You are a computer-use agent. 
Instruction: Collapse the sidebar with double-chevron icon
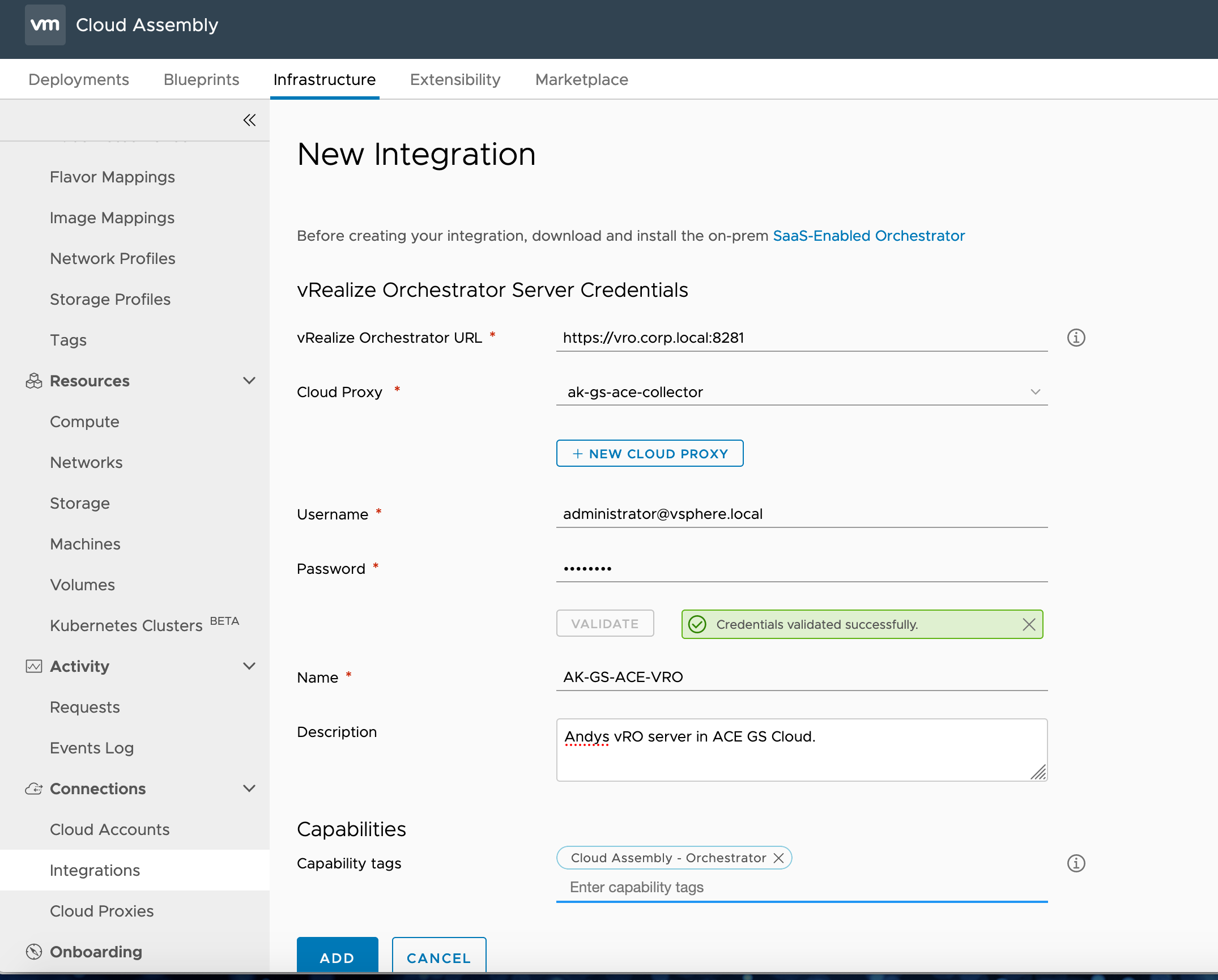(x=249, y=120)
